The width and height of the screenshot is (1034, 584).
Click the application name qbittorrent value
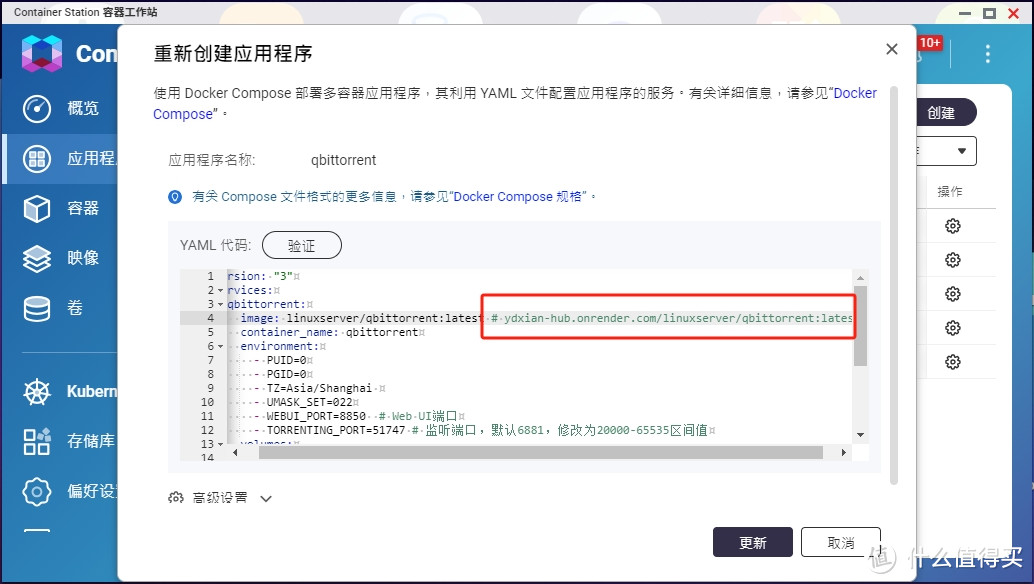(344, 160)
